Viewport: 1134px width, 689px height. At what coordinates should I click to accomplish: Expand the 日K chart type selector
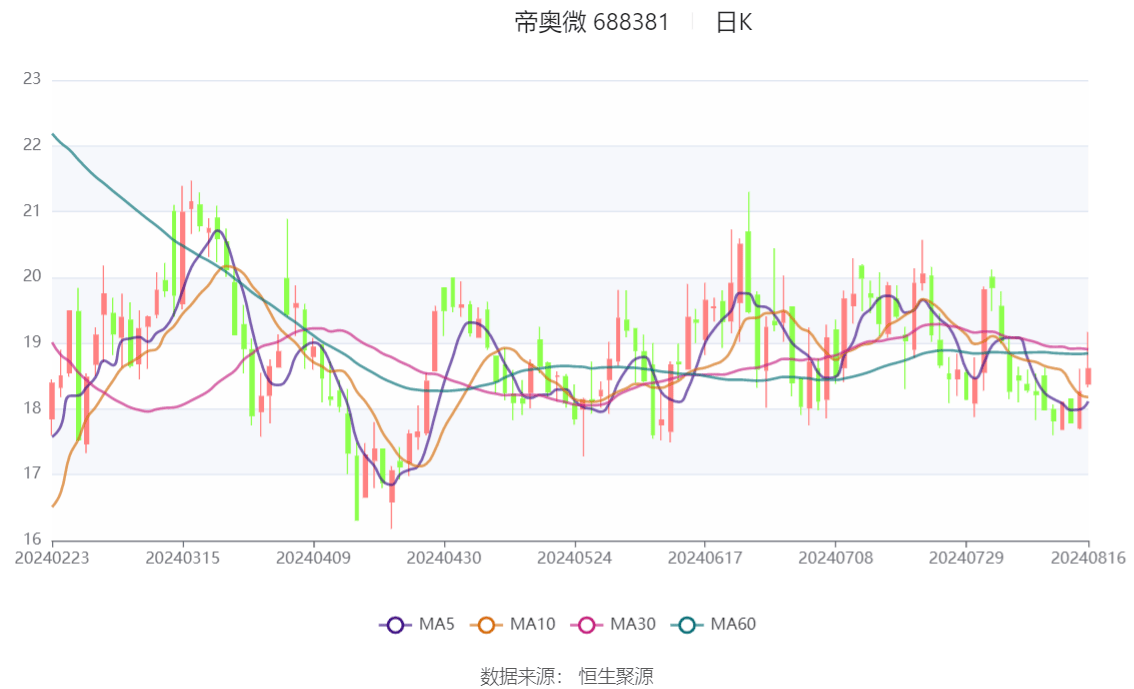click(735, 22)
